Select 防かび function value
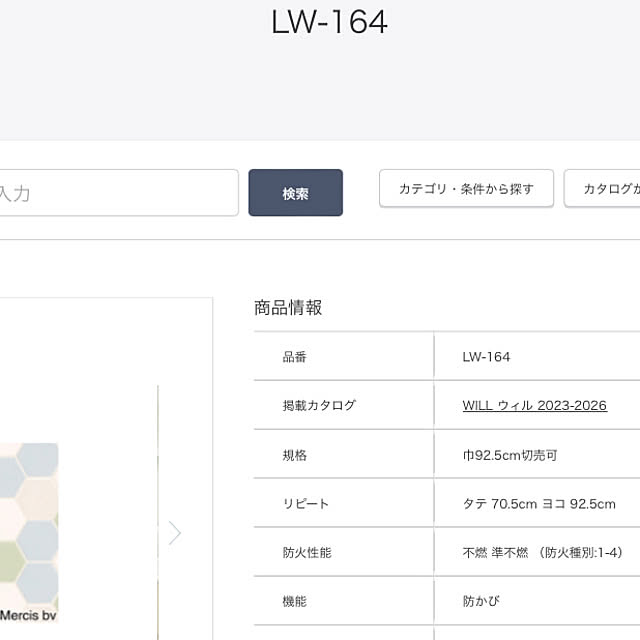Screen dimensions: 640x640 pyautogui.click(x=481, y=601)
